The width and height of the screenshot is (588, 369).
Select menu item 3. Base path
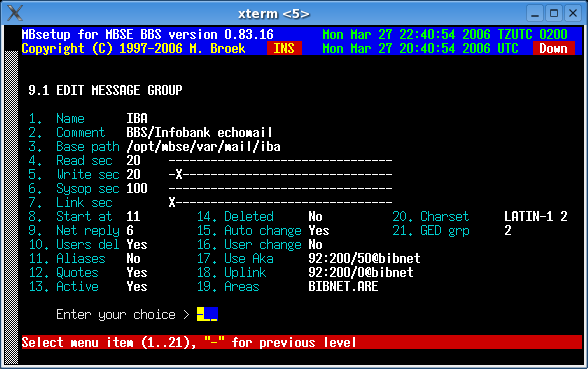tap(74, 147)
